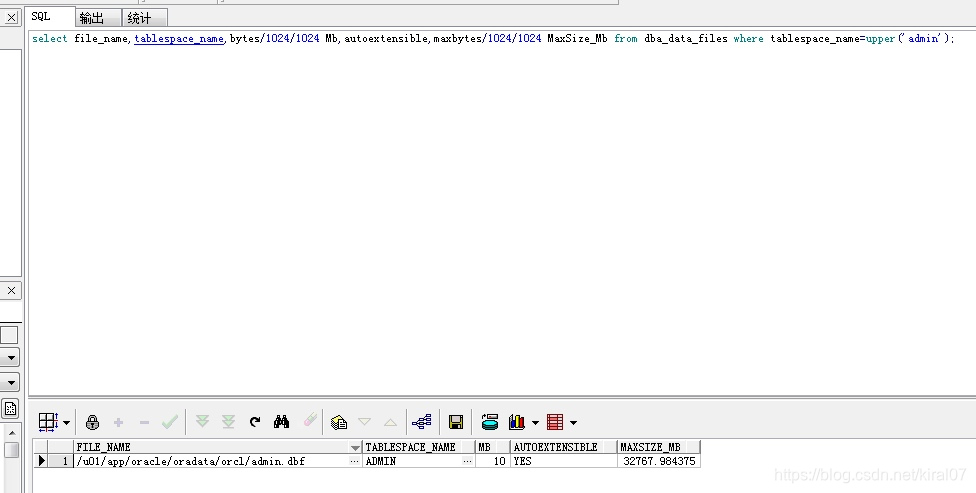
Task: Select row 1 via its row indicator
Action: pos(41,461)
